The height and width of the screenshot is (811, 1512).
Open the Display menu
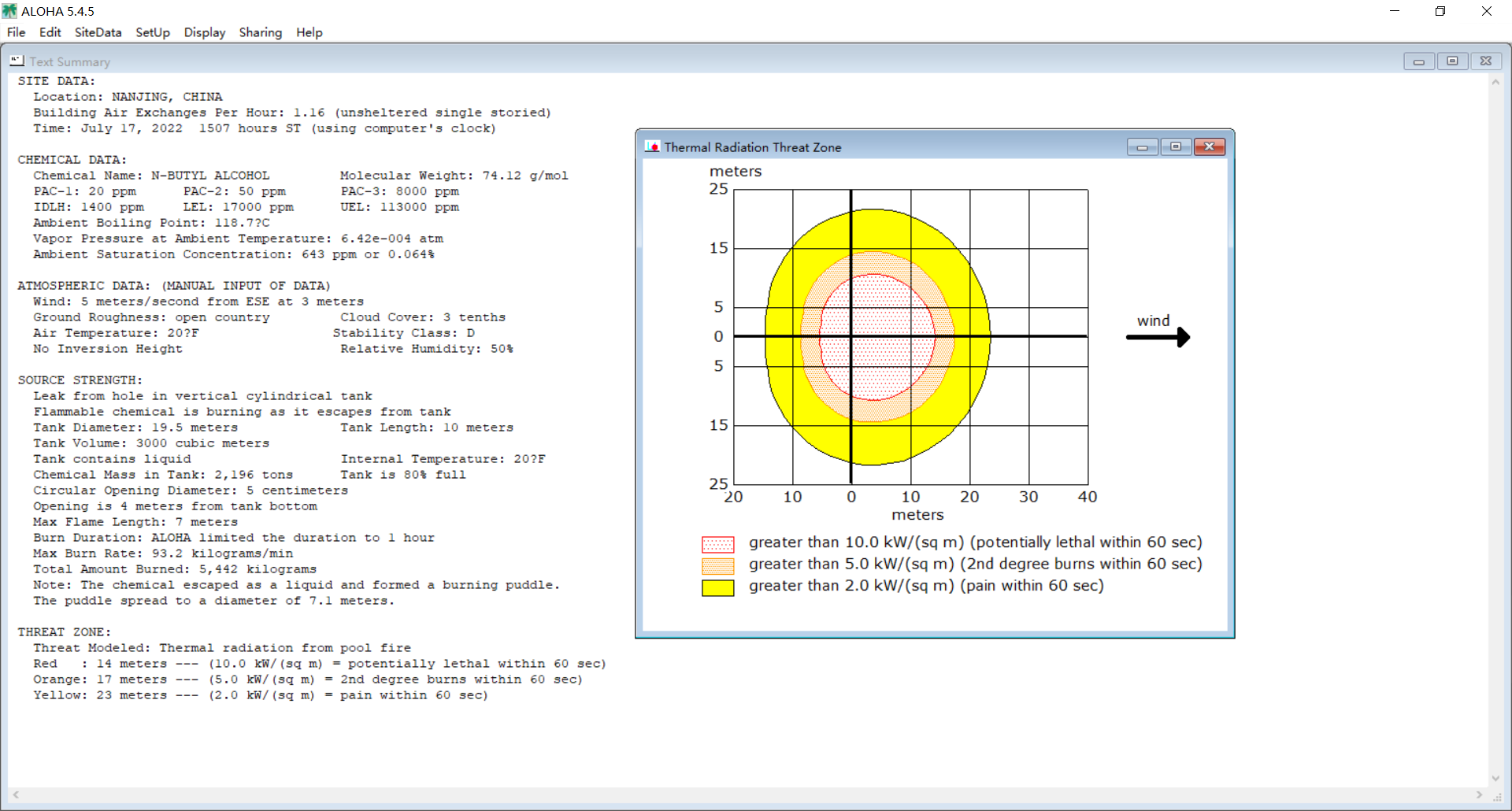coord(205,32)
